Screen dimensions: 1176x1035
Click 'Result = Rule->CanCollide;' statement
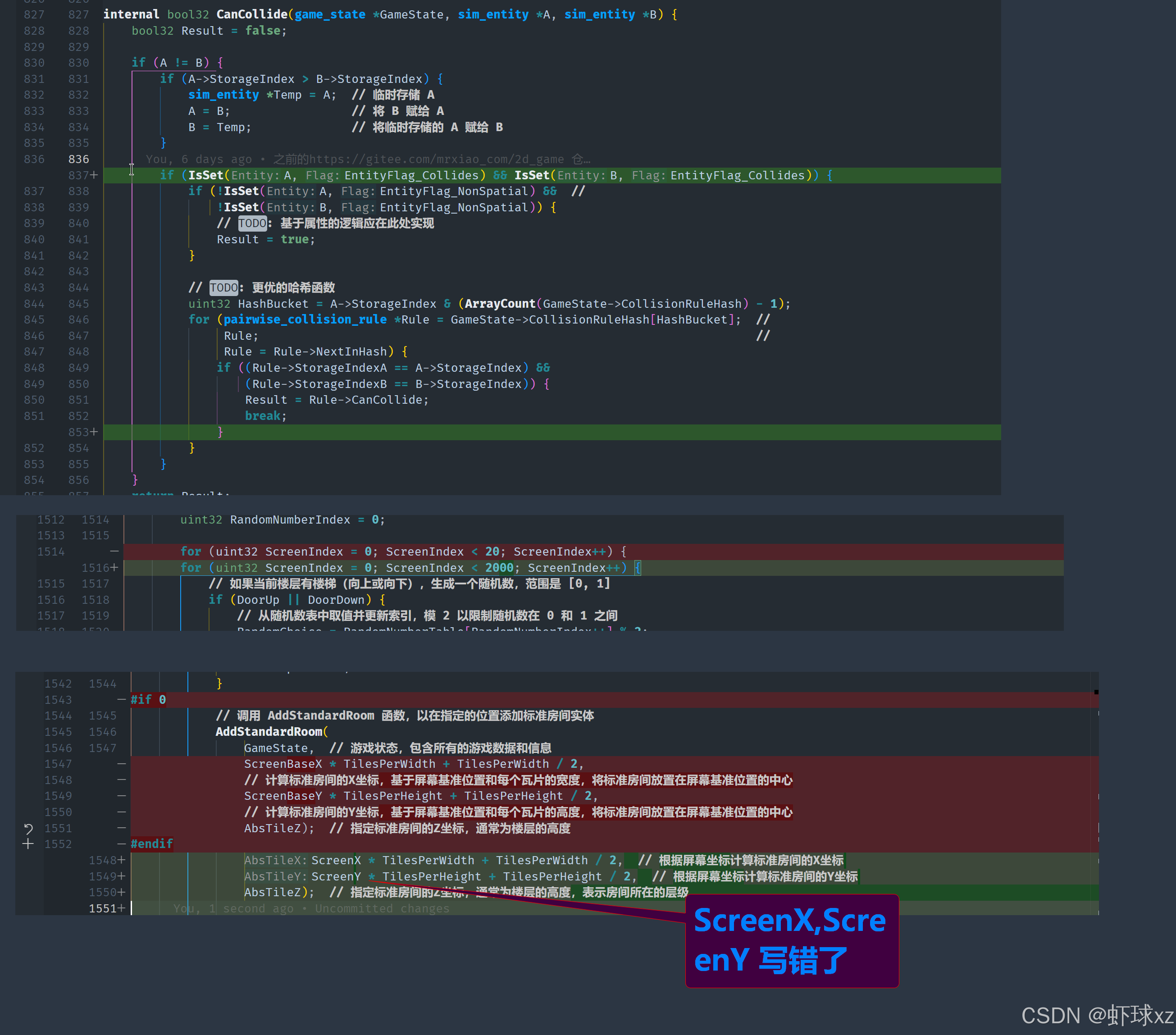click(x=337, y=400)
